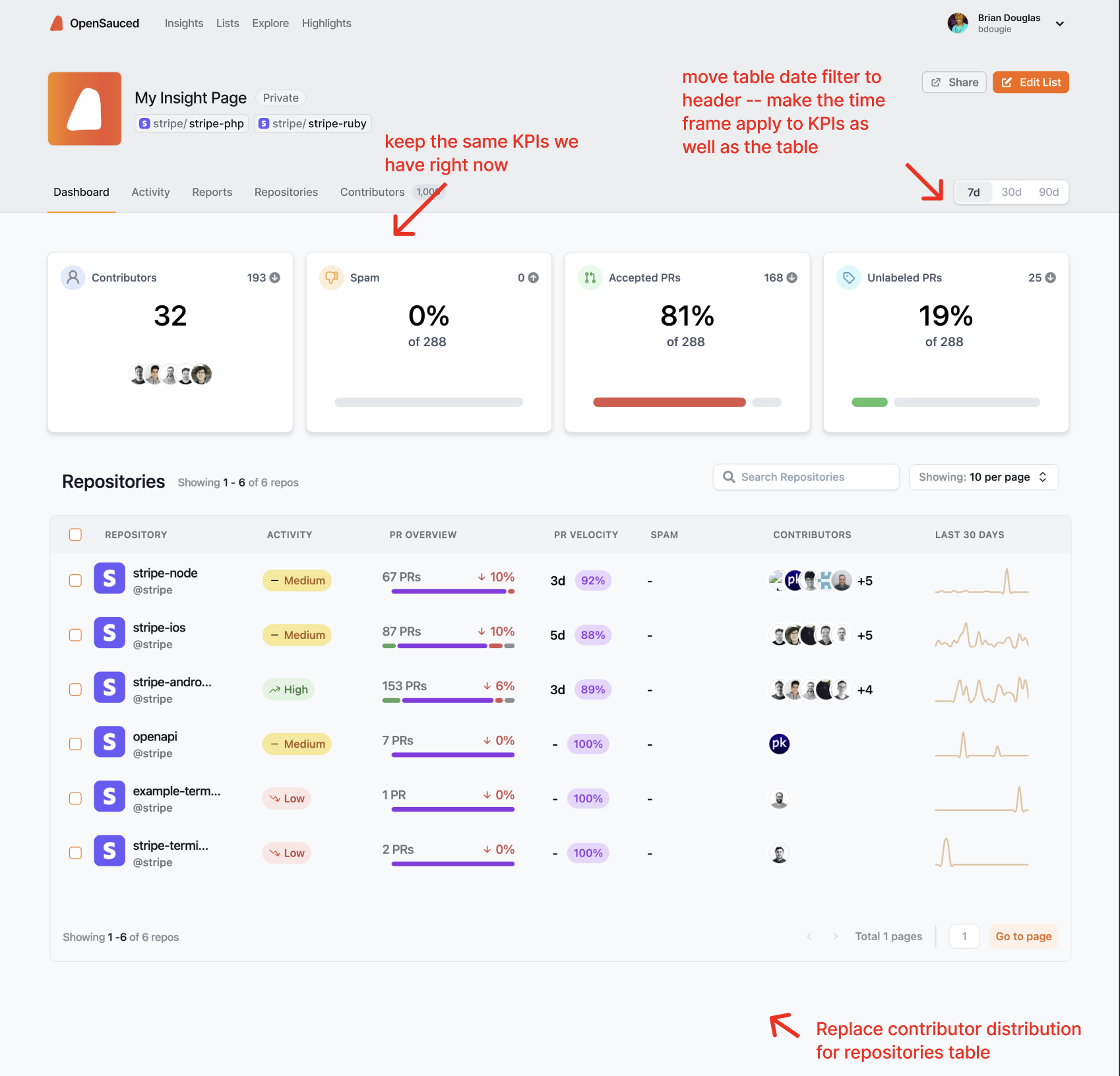This screenshot has width=1120, height=1076.
Task: Click the Stripe logo beside stripe-node
Action: 109,578
